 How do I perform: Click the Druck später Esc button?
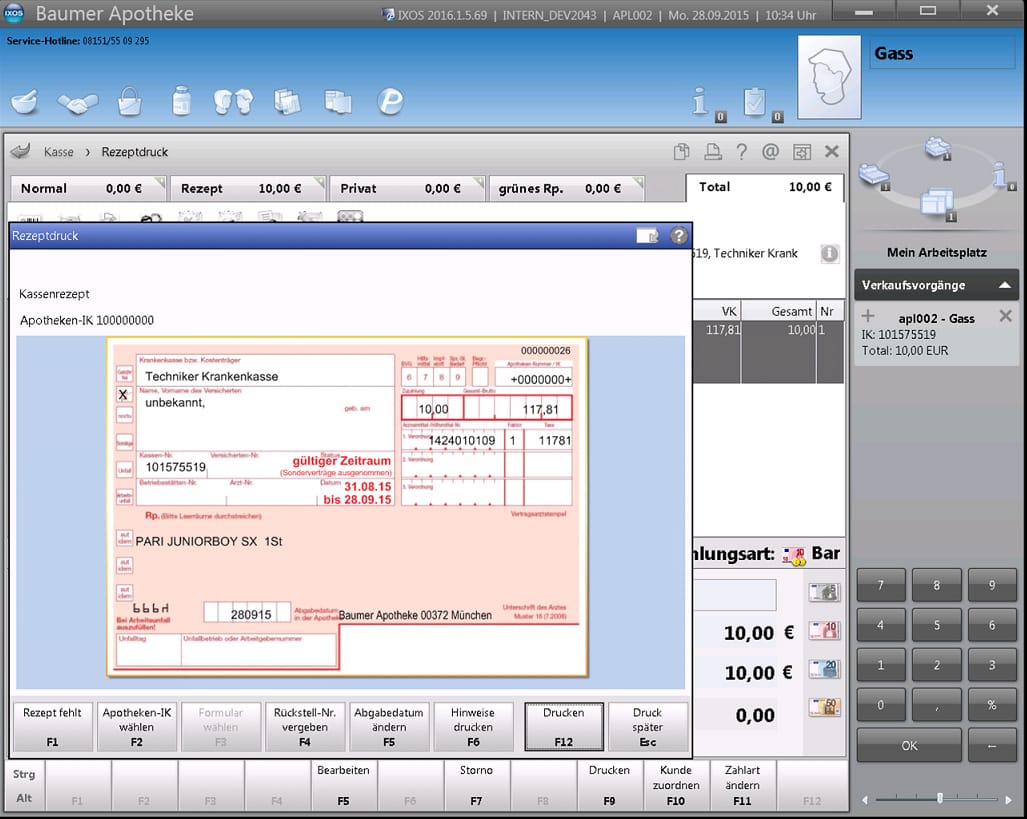(647, 727)
